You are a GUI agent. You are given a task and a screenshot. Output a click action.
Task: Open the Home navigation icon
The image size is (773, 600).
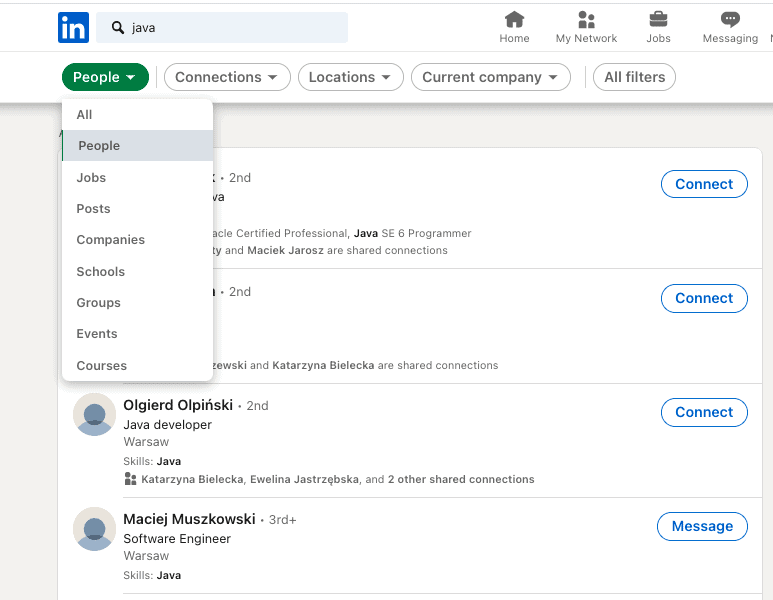[514, 20]
